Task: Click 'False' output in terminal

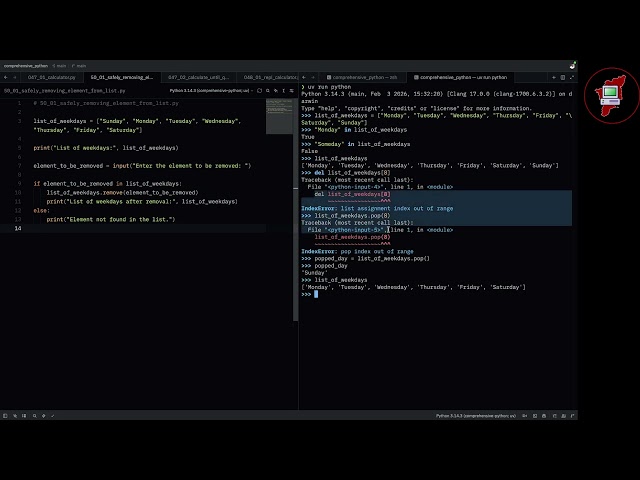Action: click(x=309, y=151)
